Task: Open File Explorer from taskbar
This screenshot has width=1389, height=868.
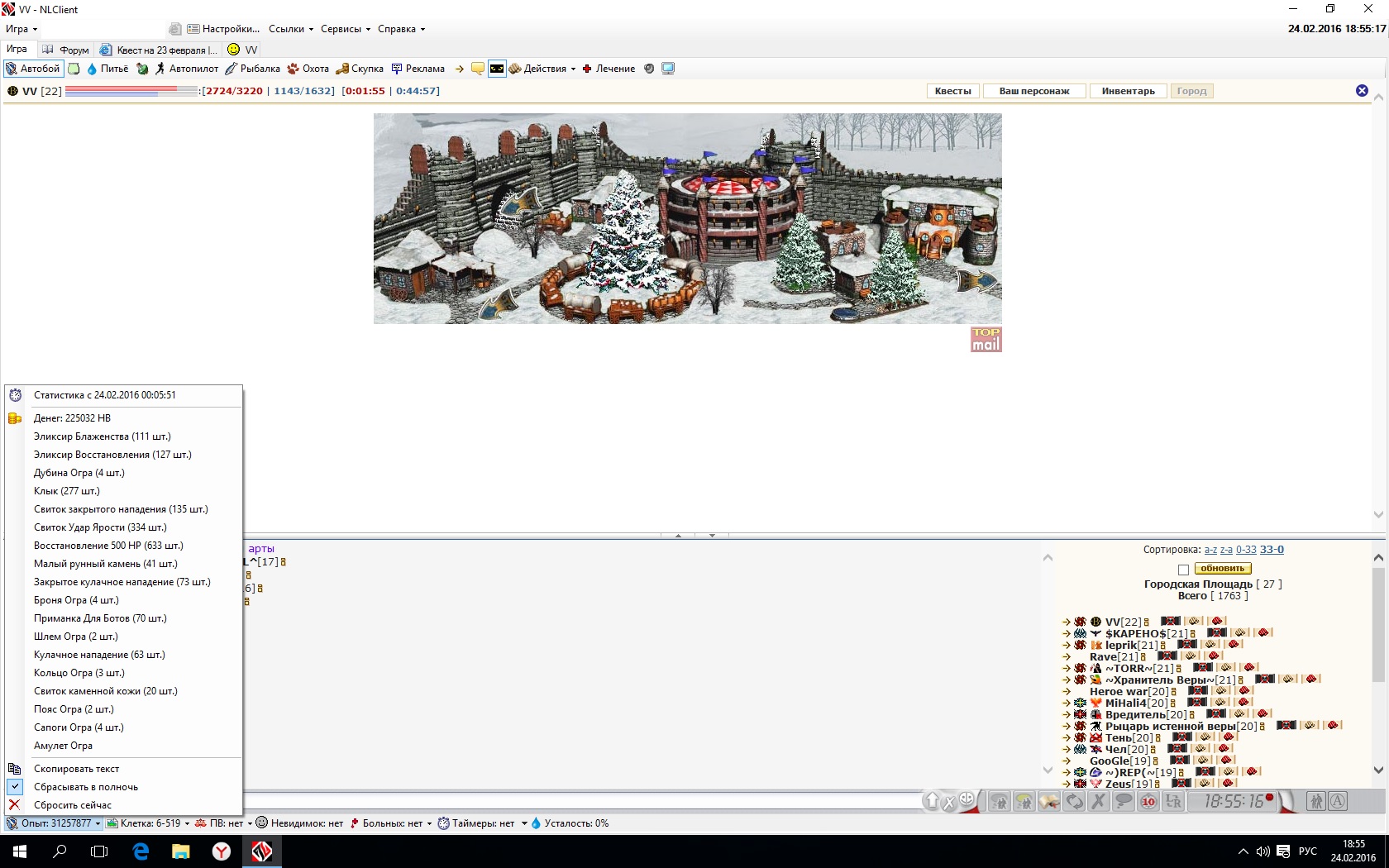Action: (181, 851)
